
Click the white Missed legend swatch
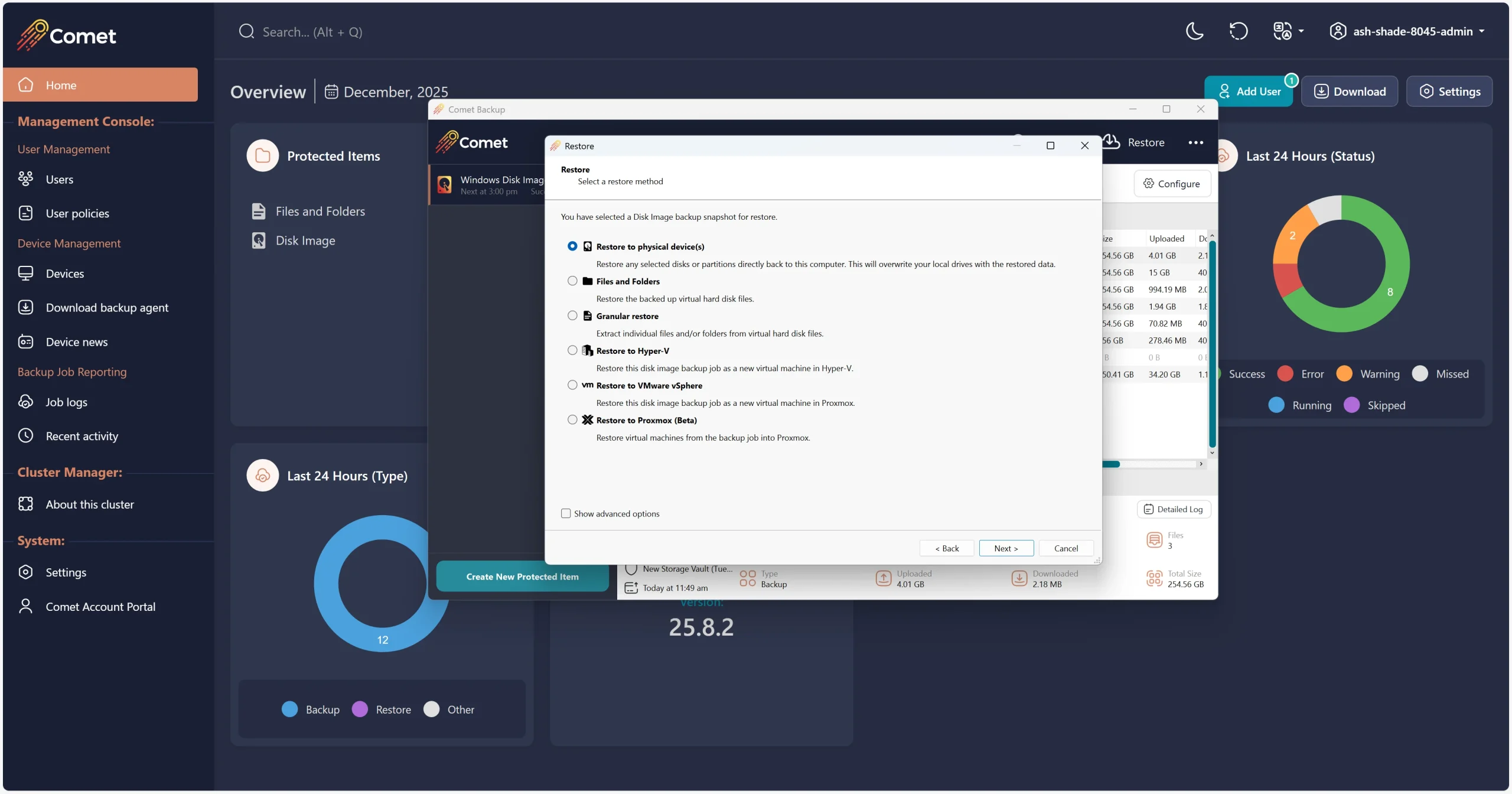(1420, 373)
